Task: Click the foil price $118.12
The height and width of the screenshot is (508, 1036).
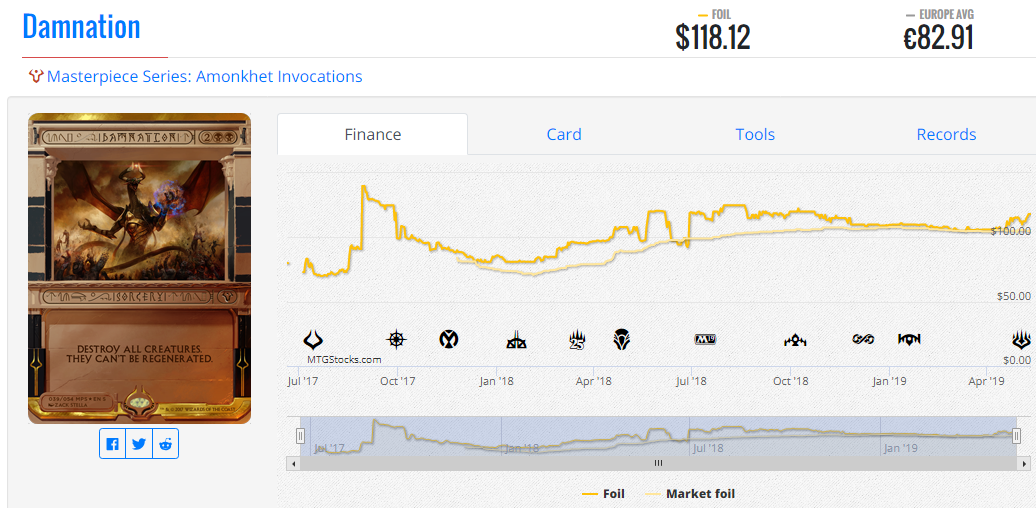Action: tap(712, 37)
